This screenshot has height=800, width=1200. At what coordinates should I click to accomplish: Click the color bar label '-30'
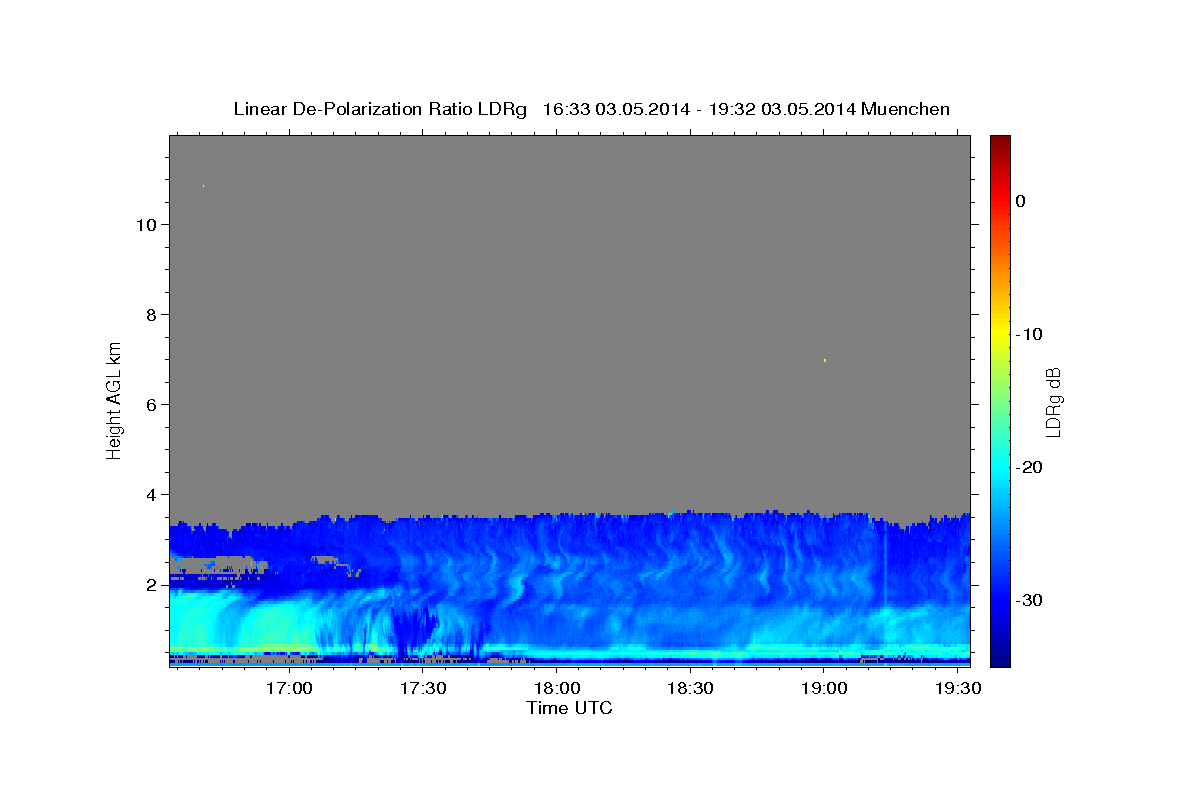point(1029,600)
